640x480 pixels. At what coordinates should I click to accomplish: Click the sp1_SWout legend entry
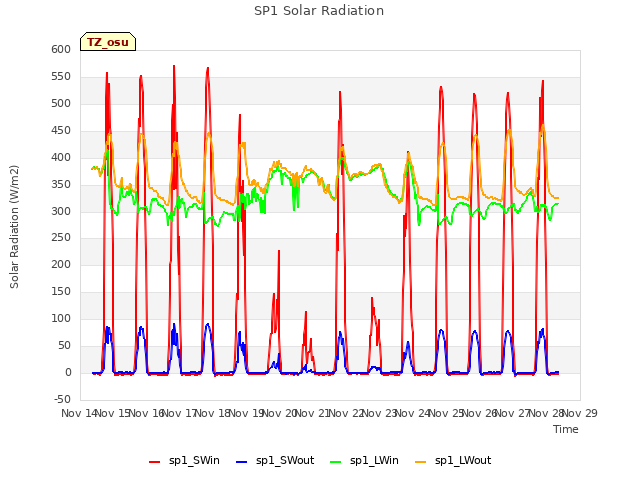pos(275,461)
